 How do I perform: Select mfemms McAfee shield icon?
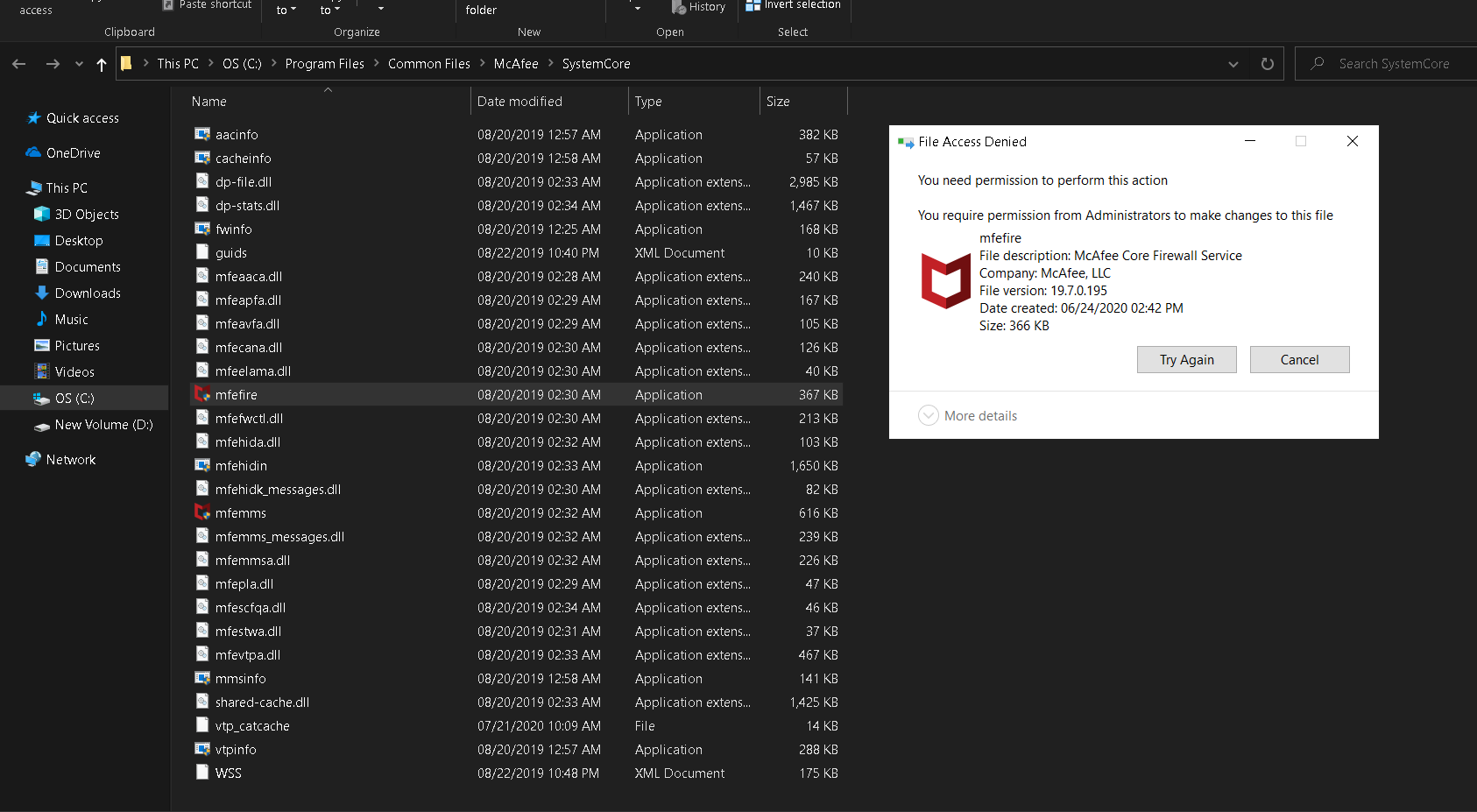tap(202, 512)
